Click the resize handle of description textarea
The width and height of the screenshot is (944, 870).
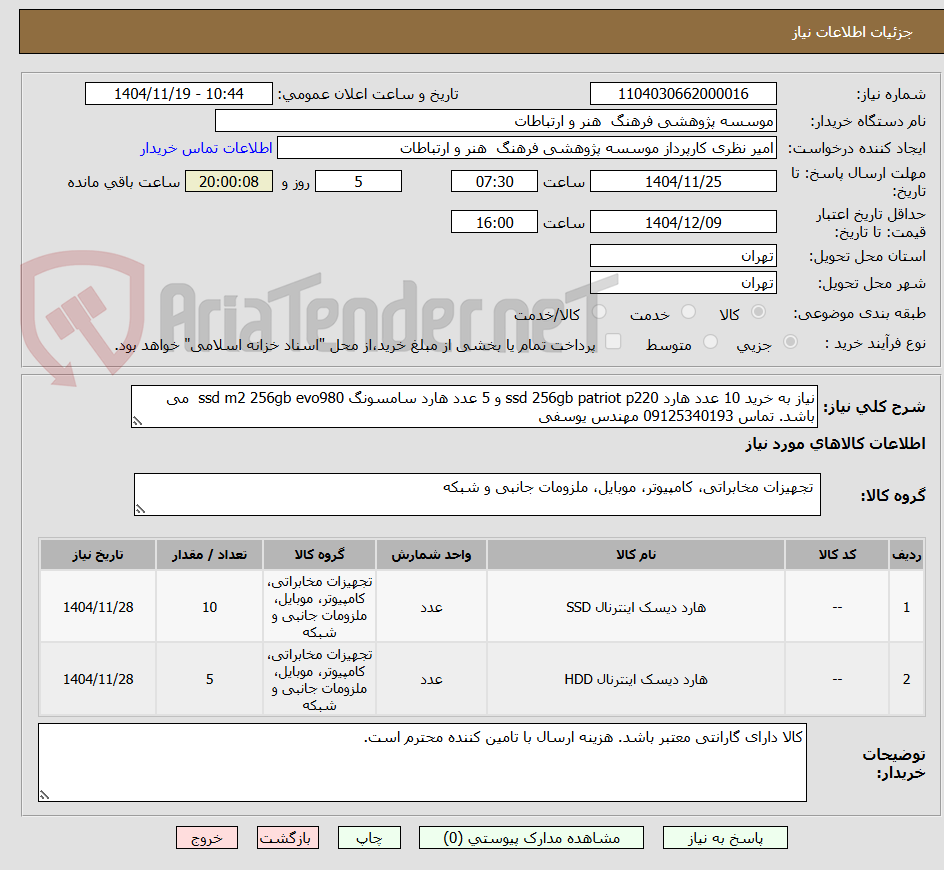[137, 421]
